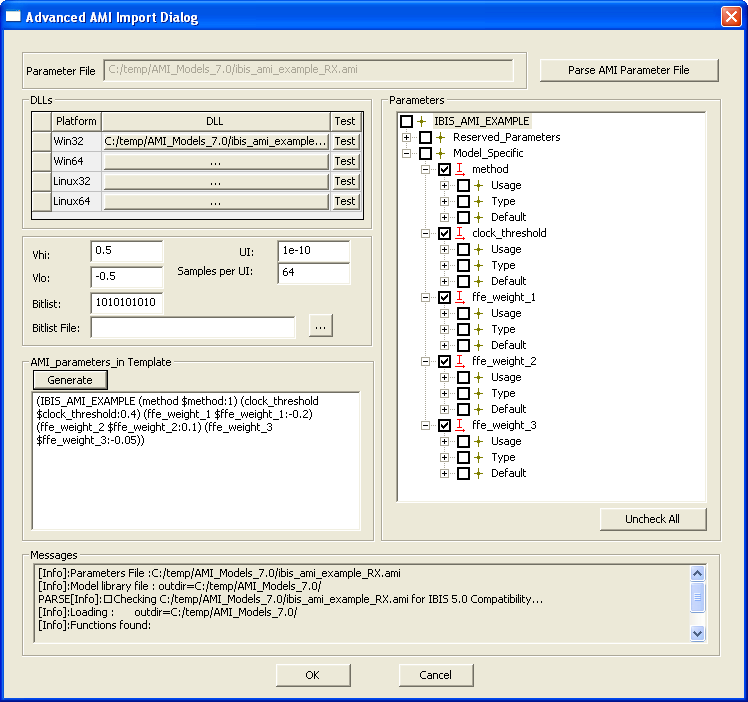Collapse the Model_Specific tree node

pos(407,153)
